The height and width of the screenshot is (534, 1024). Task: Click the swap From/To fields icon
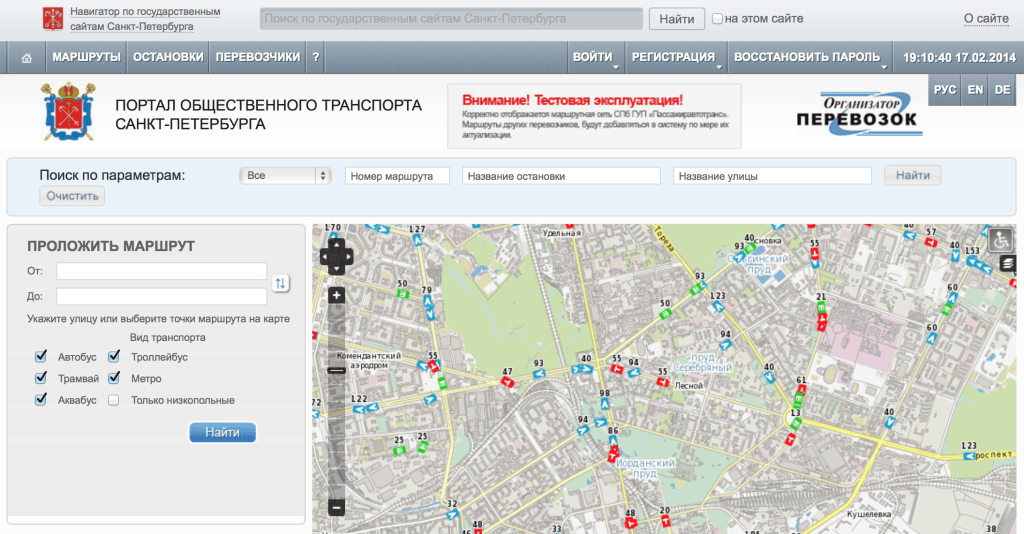[x=280, y=284]
